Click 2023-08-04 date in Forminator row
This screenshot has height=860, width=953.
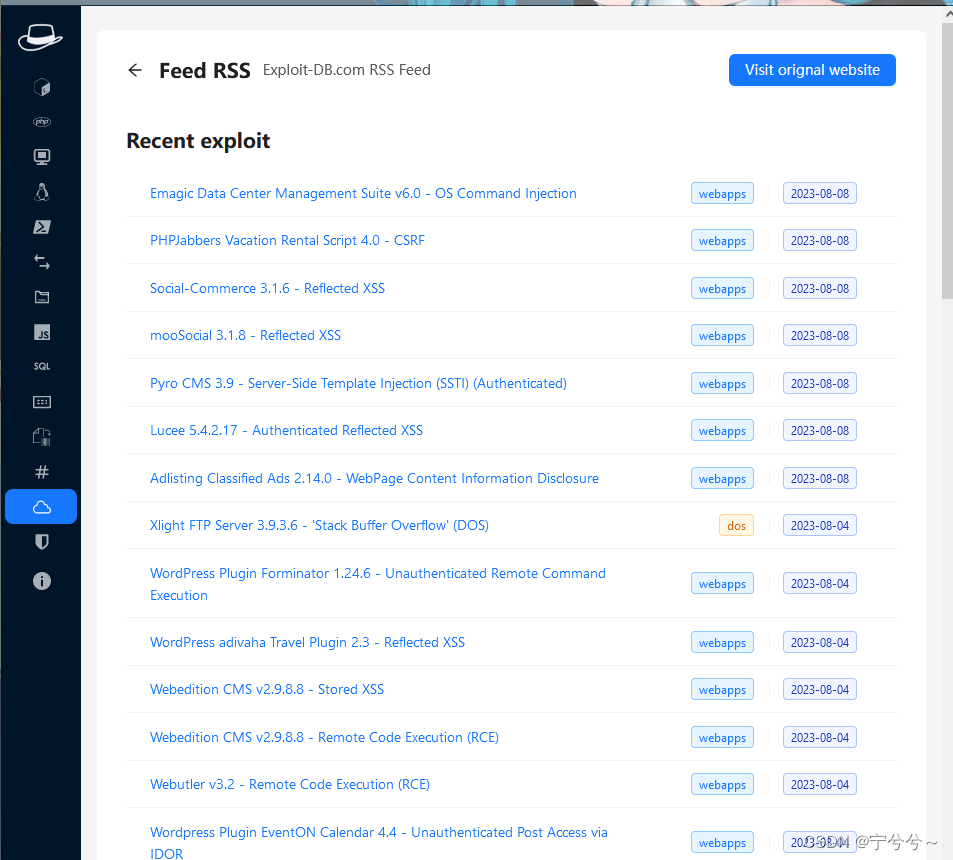819,583
